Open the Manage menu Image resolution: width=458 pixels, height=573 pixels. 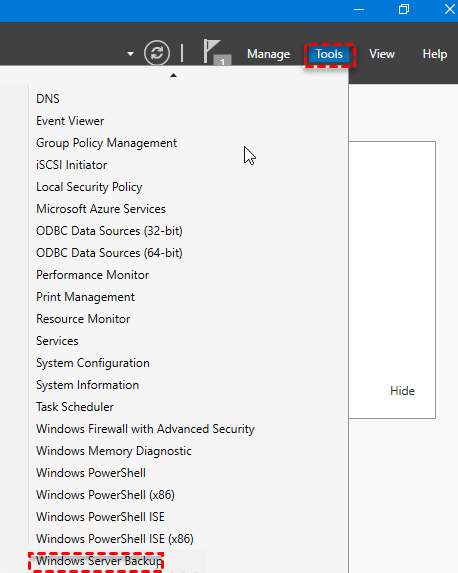click(269, 54)
